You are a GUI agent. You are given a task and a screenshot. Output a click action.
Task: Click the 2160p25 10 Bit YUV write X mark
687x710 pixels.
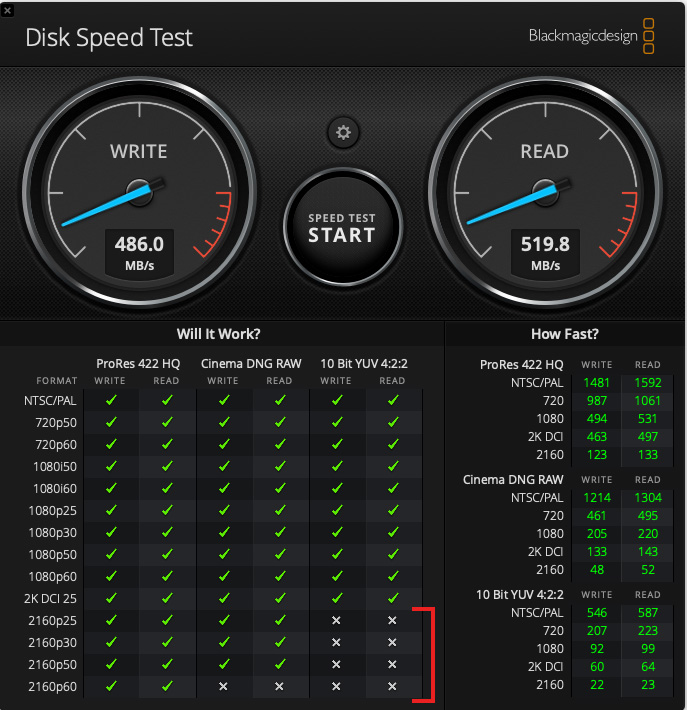pyautogui.click(x=336, y=620)
